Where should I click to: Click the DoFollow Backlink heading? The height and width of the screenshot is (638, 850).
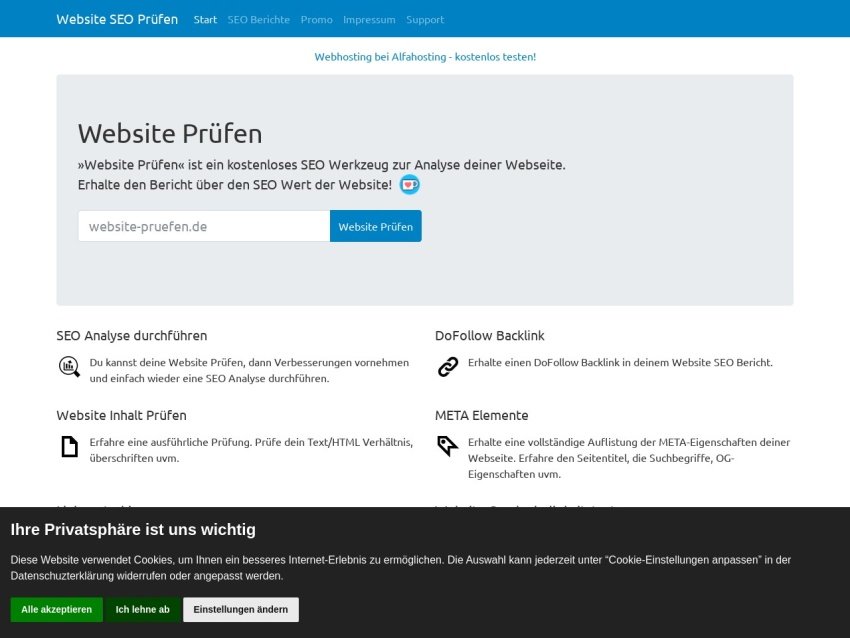pos(489,336)
